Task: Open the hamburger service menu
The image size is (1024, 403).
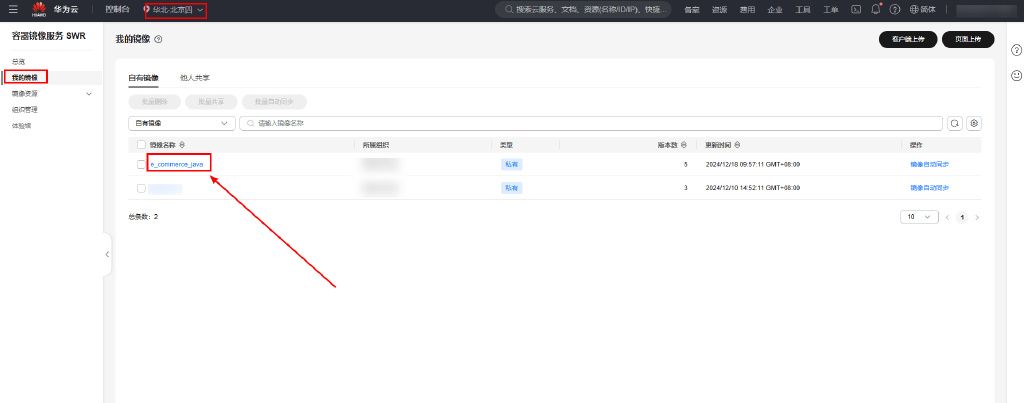Action: (x=13, y=10)
